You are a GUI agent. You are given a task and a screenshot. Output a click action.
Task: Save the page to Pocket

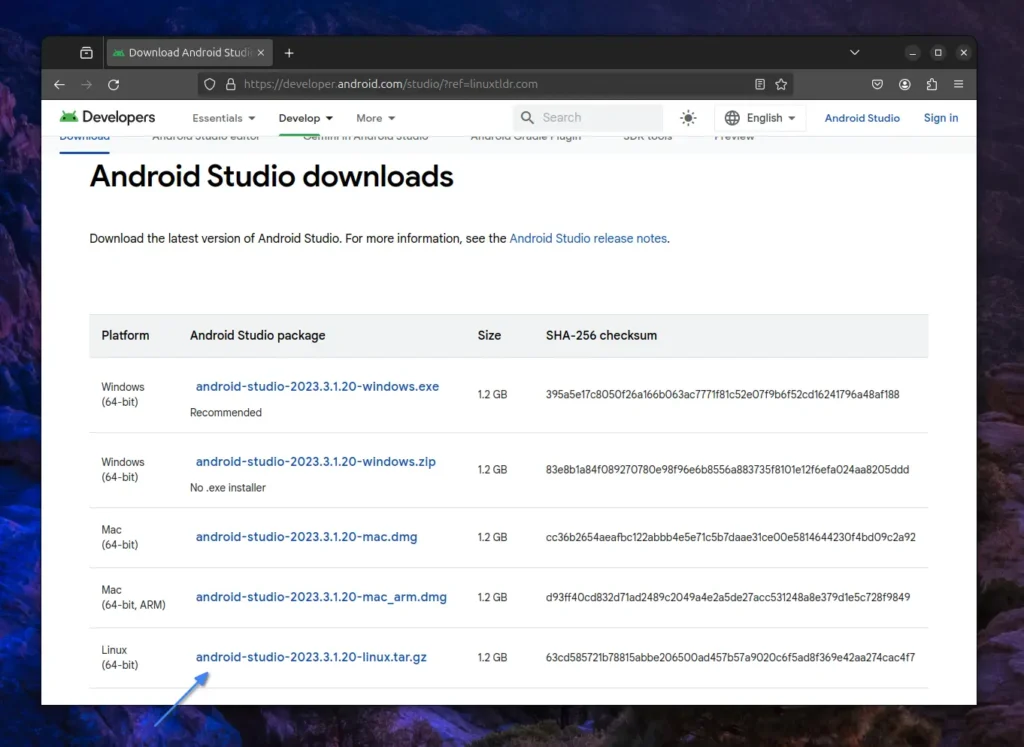tap(877, 84)
